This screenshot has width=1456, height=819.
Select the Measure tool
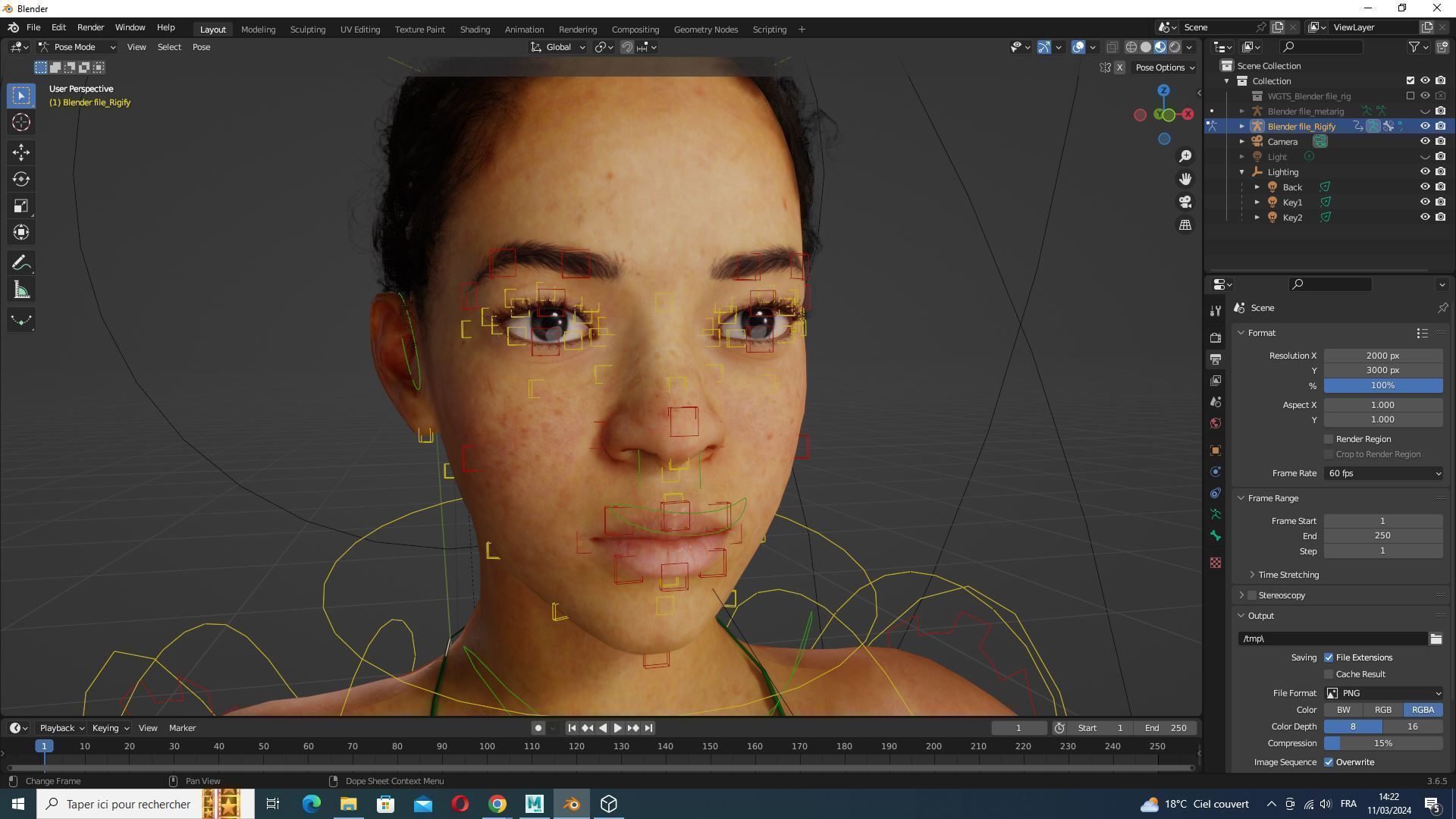coord(20,290)
